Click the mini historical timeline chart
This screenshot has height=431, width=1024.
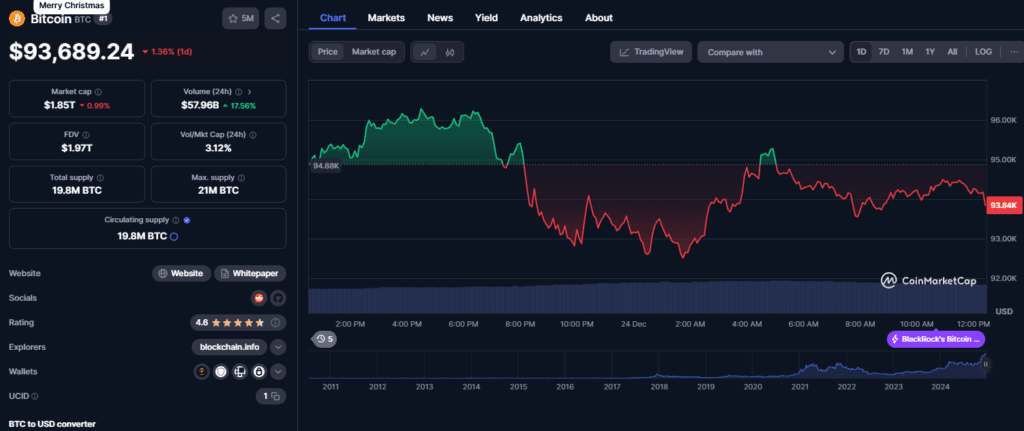coord(647,365)
